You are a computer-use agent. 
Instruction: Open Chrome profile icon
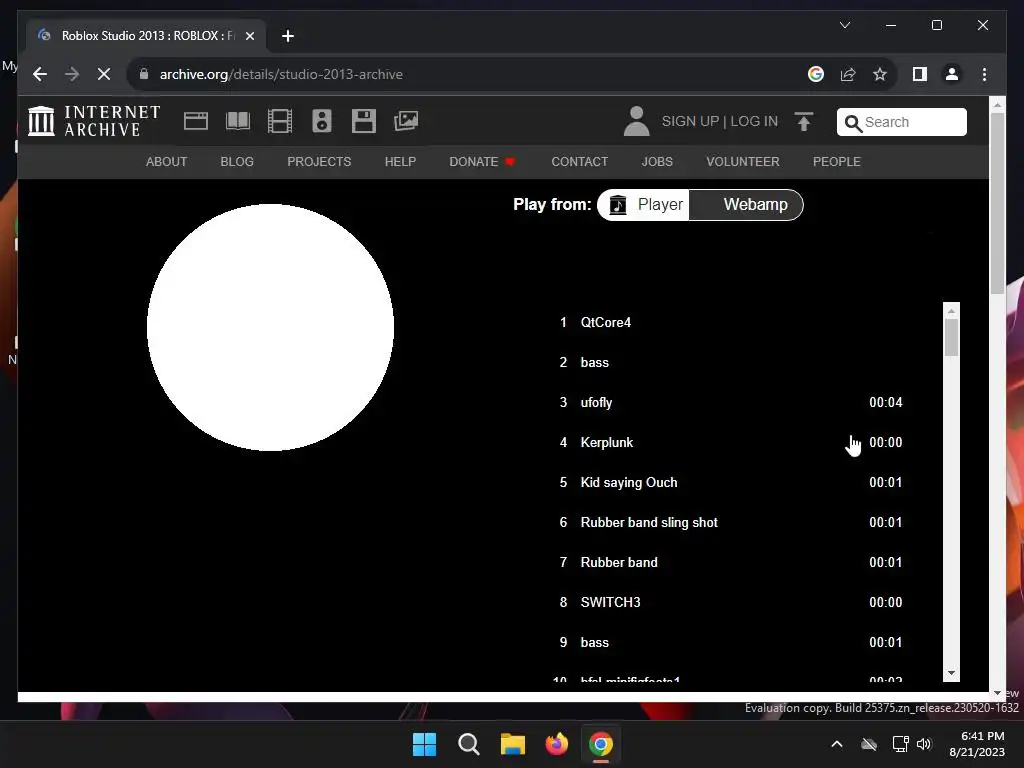(x=952, y=74)
